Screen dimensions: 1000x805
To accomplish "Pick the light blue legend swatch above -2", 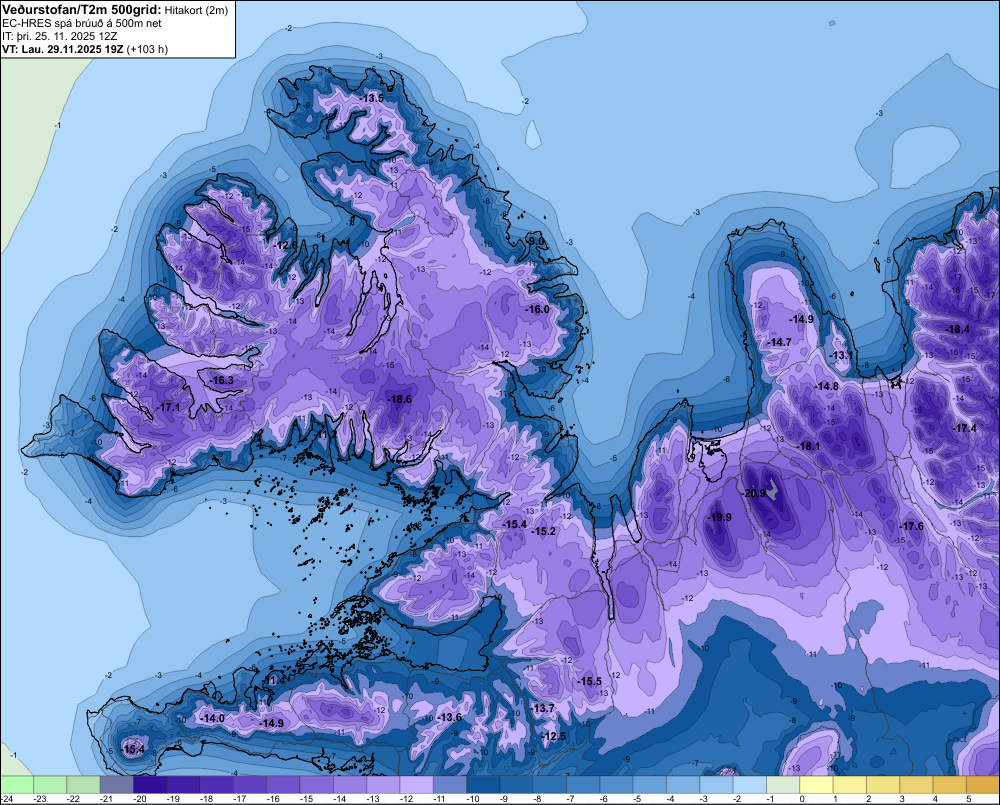I will click(x=749, y=785).
